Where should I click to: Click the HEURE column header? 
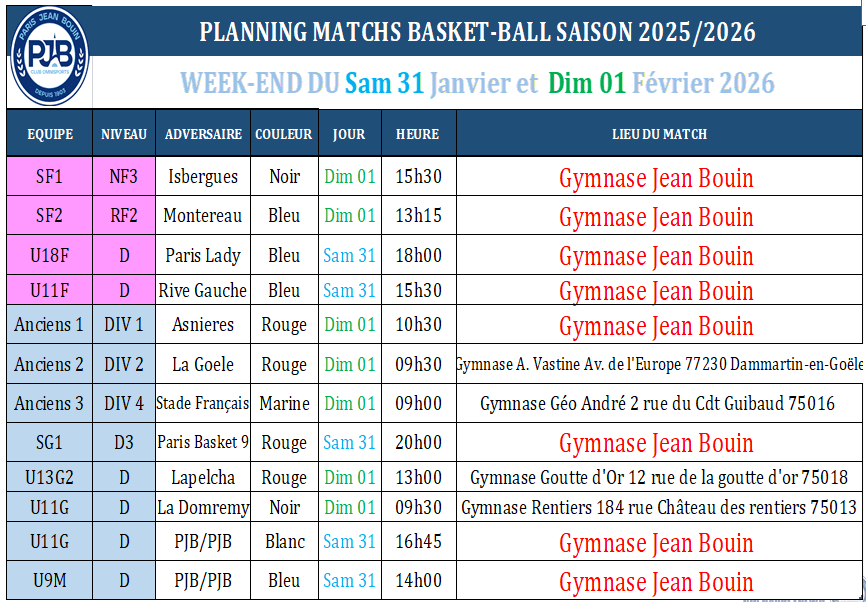[417, 134]
